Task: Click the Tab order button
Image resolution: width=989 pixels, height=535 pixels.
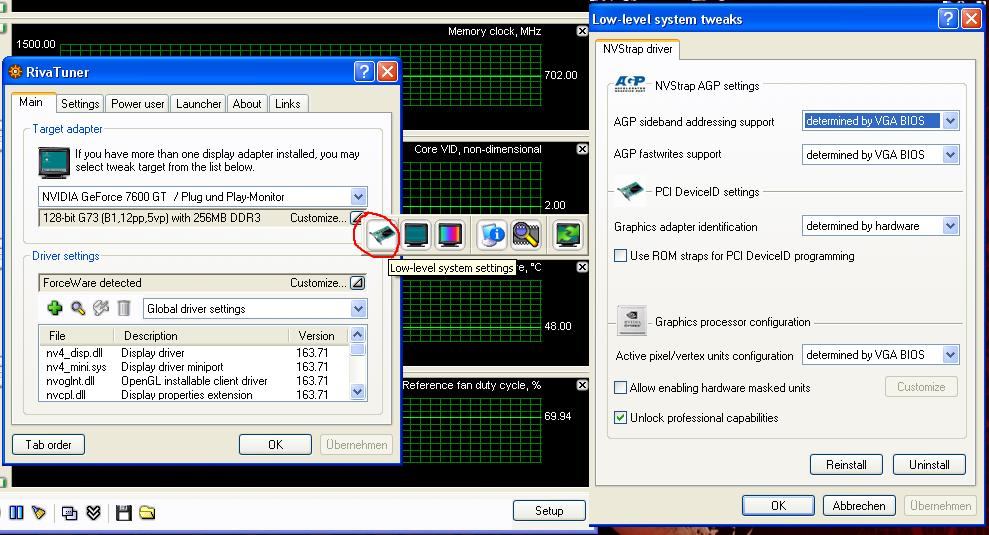Action: (49, 445)
